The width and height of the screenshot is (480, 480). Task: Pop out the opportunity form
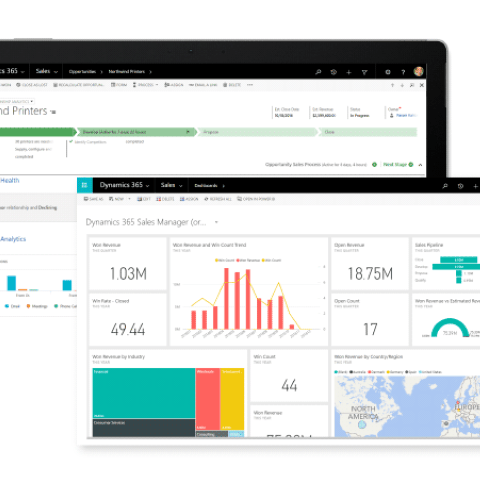click(412, 85)
